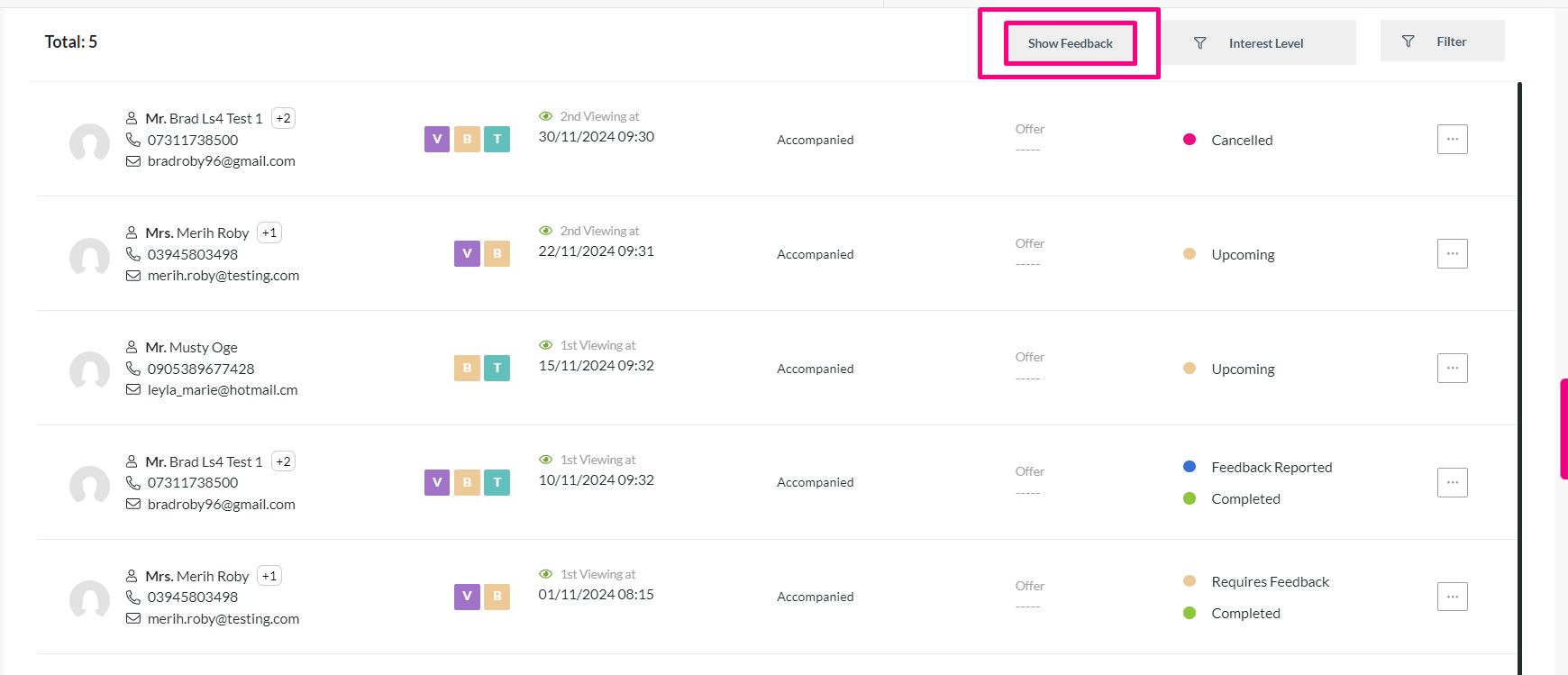Click avatar of Mr. Musty Oge
This screenshot has height=675, width=1568.
89,371
